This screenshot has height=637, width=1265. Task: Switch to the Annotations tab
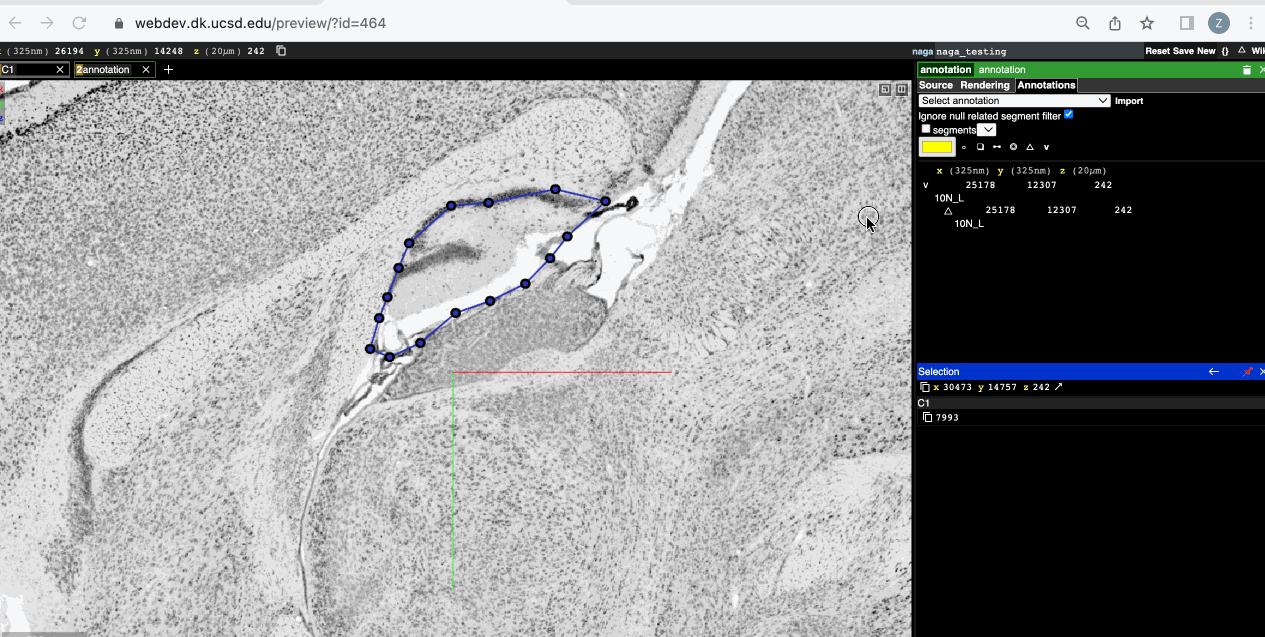click(x=1046, y=85)
